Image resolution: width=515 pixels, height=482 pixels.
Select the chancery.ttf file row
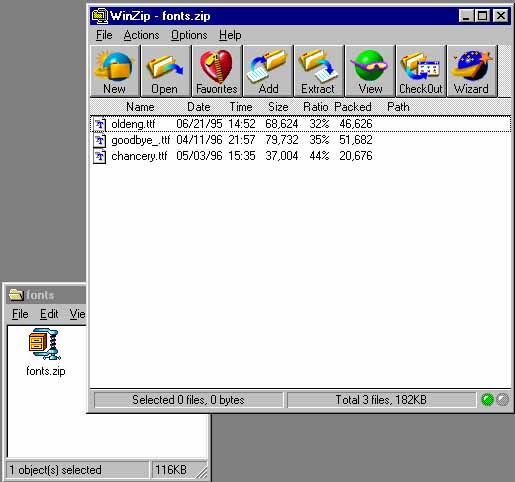click(x=300, y=156)
